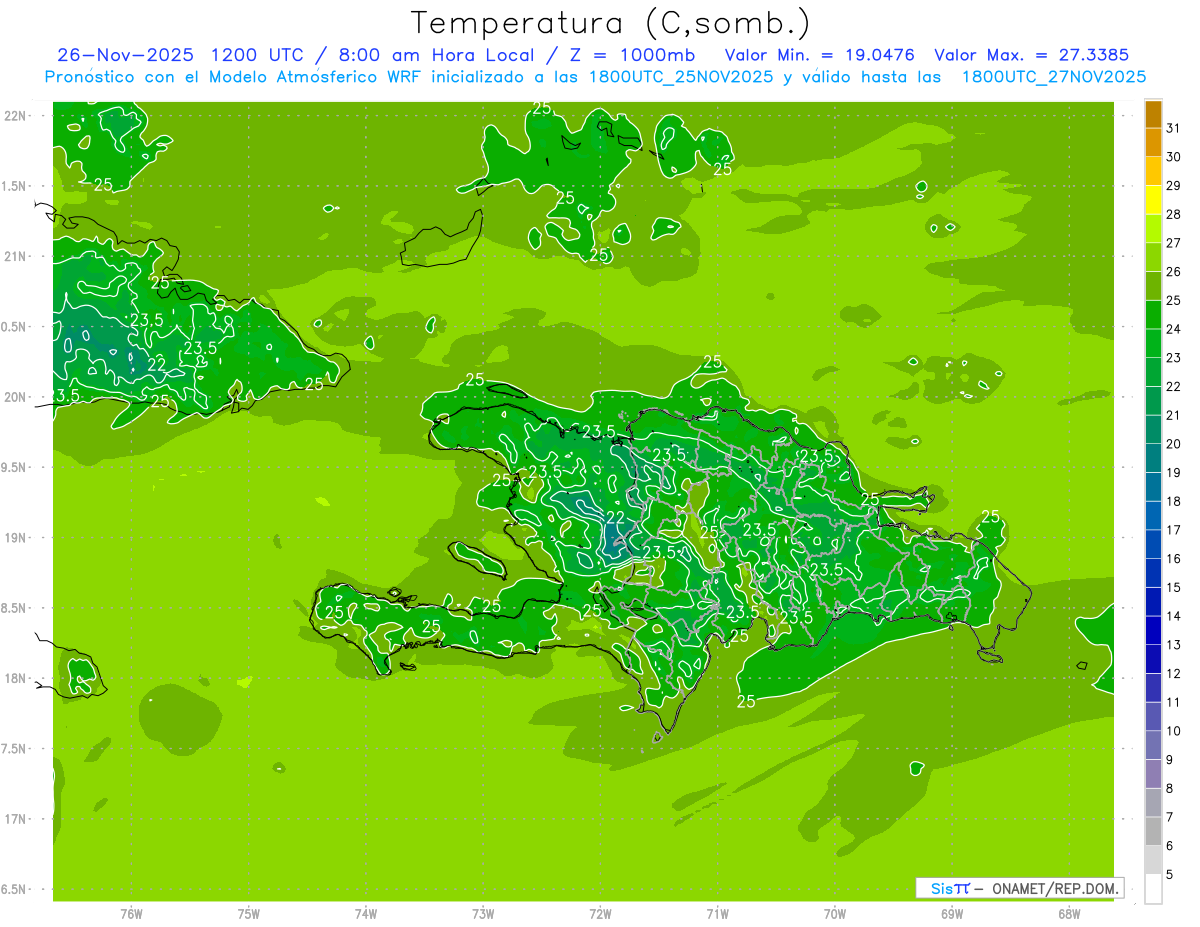Image resolution: width=1200 pixels, height=927 pixels.
Task: Click the 28 value on the color legend
Action: point(1173,214)
